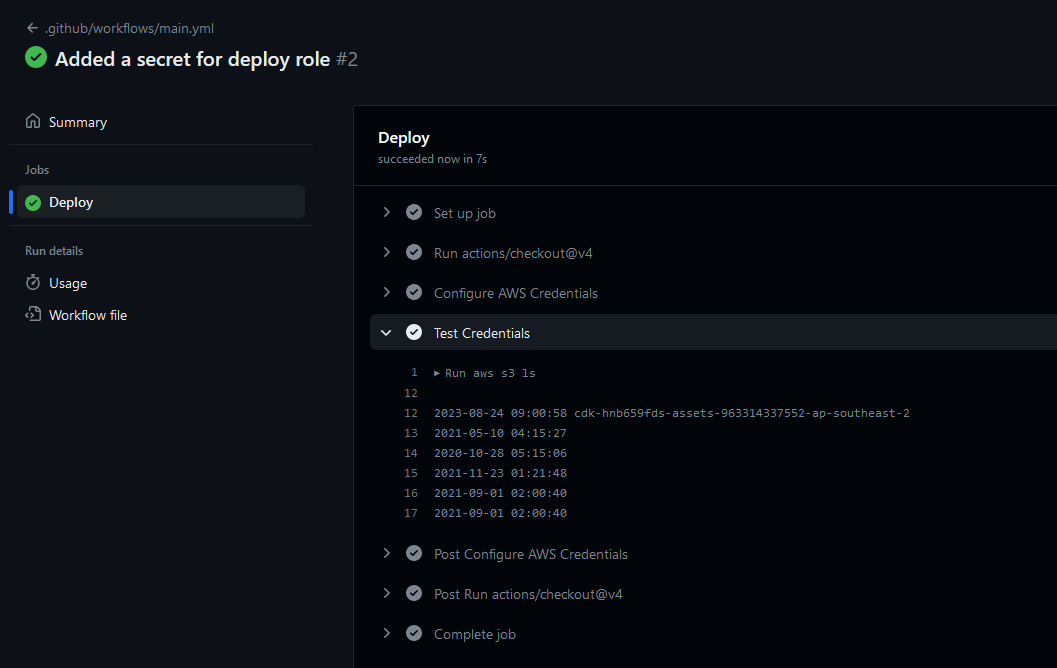This screenshot has height=668, width=1057.
Task: Click log line number 13
Action: 411,433
